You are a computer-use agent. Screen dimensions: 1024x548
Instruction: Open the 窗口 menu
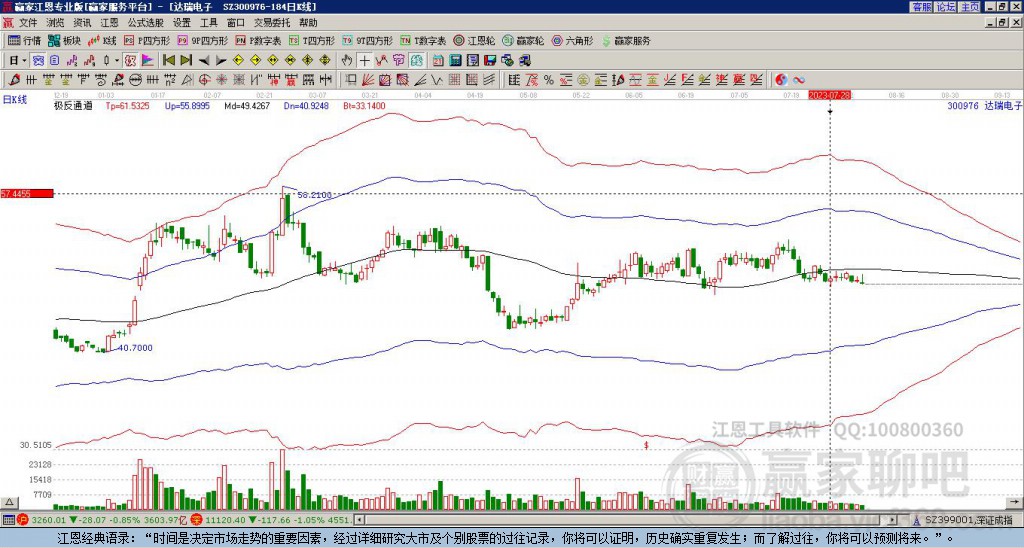coord(236,23)
